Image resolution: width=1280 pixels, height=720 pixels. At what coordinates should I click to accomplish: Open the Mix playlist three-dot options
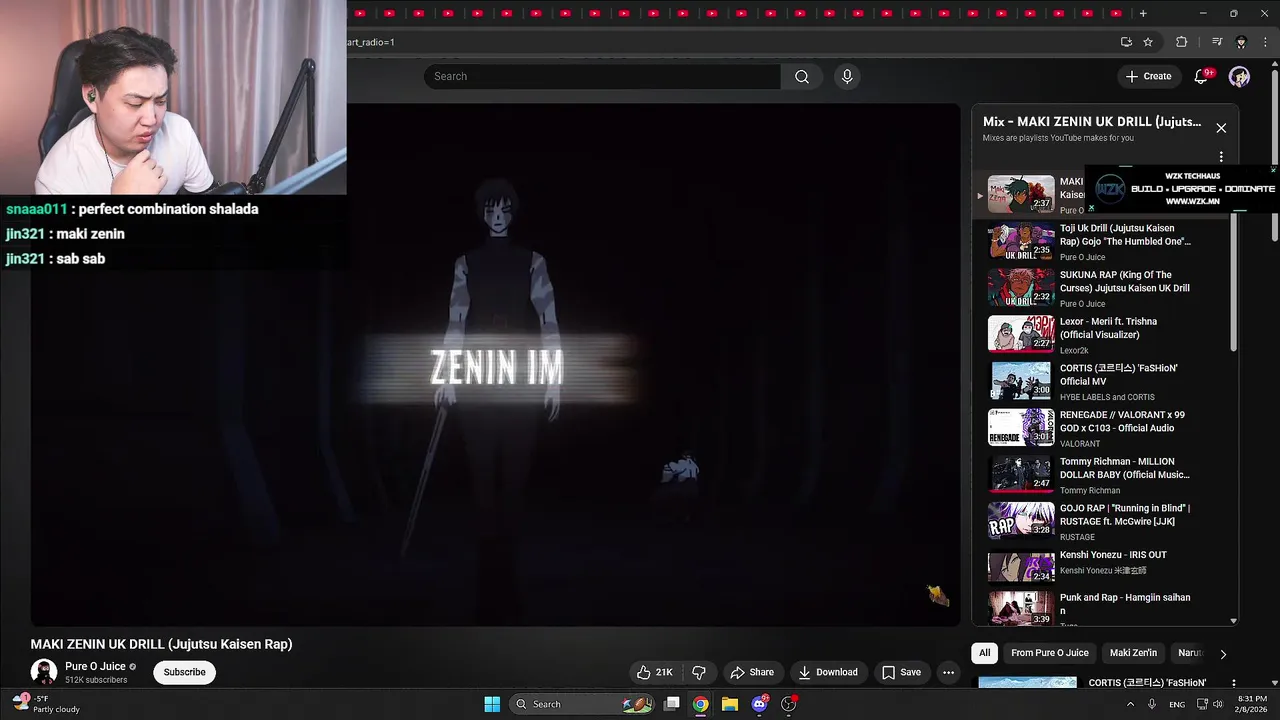coord(1221,157)
